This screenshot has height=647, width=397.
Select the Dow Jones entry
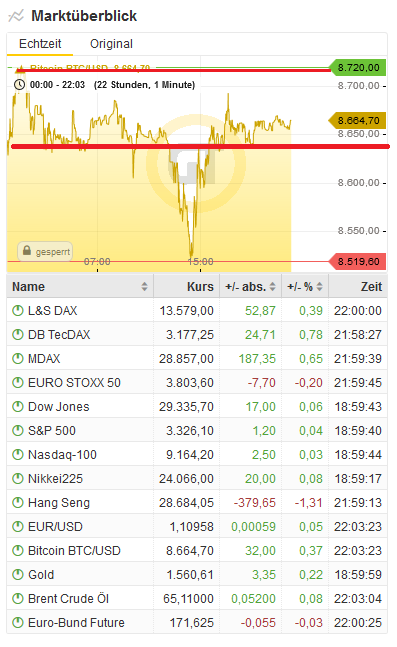pos(59,406)
